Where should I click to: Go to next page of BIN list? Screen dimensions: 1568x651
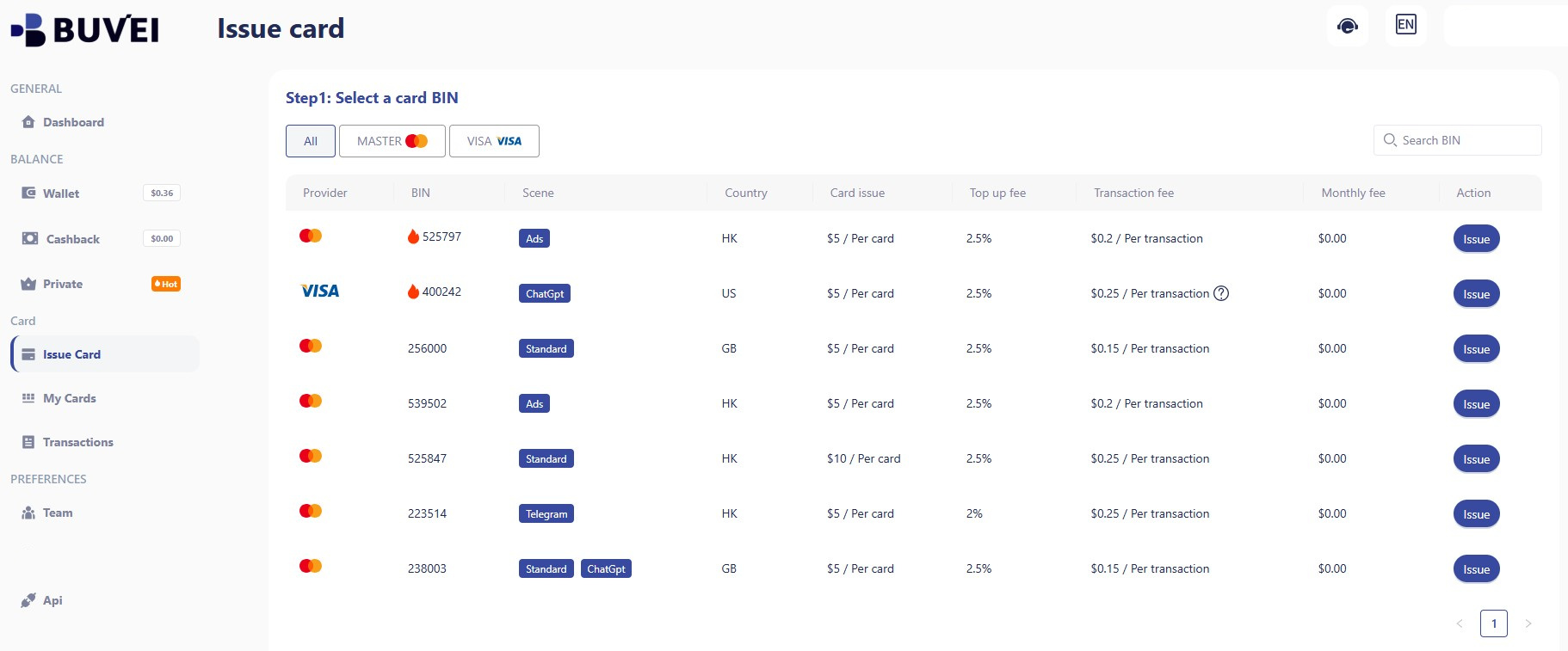(x=1528, y=623)
